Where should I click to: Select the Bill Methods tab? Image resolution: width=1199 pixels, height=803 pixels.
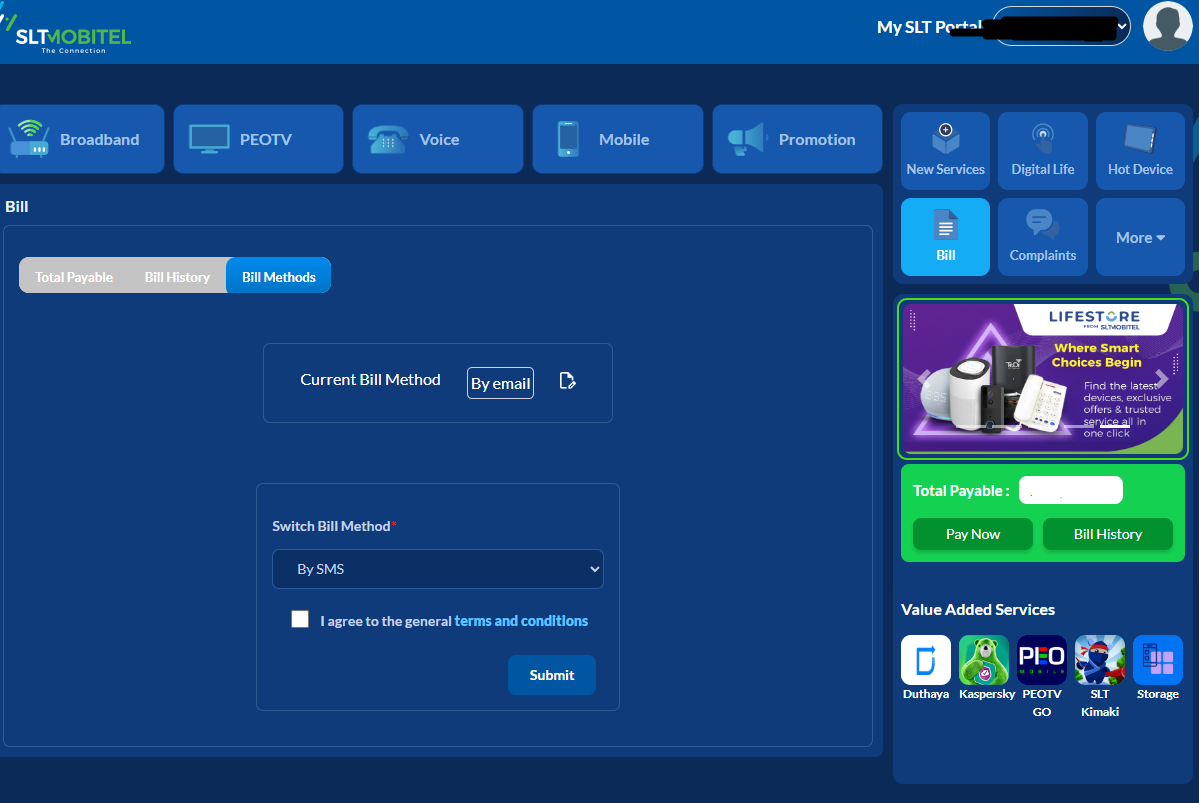(278, 277)
